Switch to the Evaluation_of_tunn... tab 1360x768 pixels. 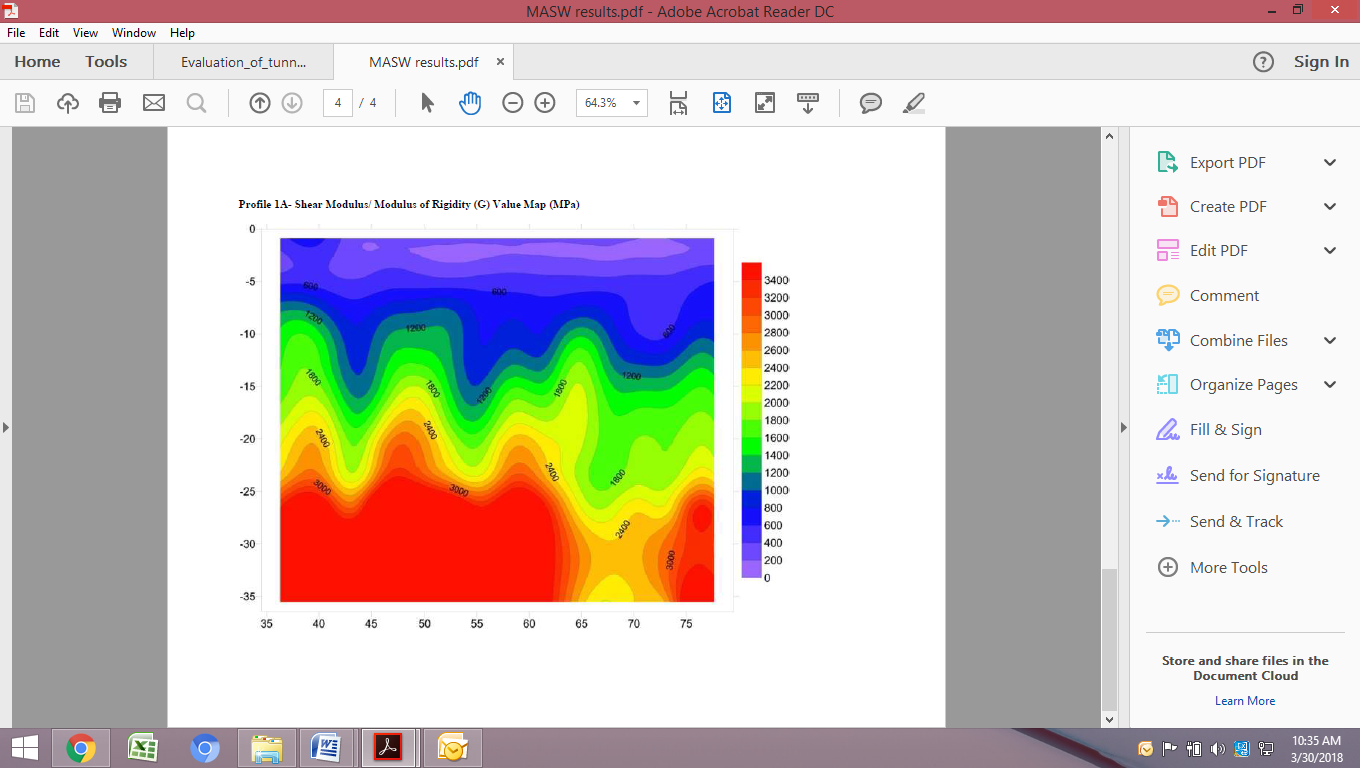coord(243,62)
